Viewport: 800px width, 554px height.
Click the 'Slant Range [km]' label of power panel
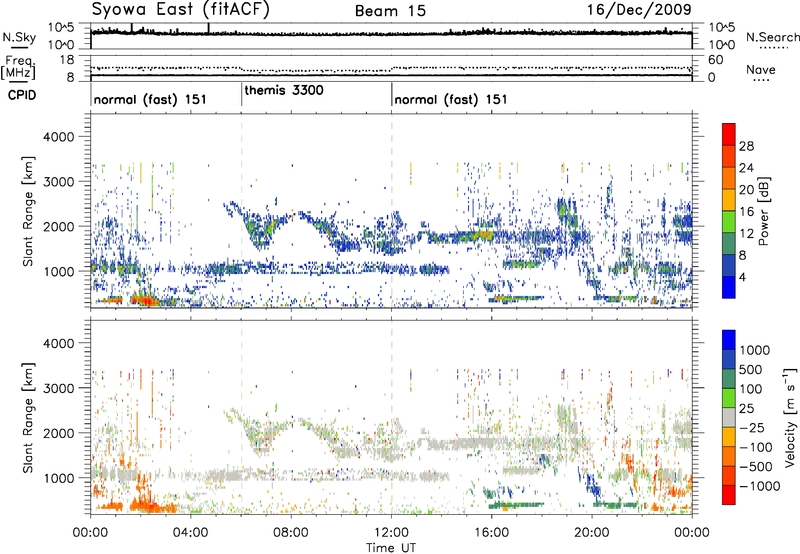(28, 211)
